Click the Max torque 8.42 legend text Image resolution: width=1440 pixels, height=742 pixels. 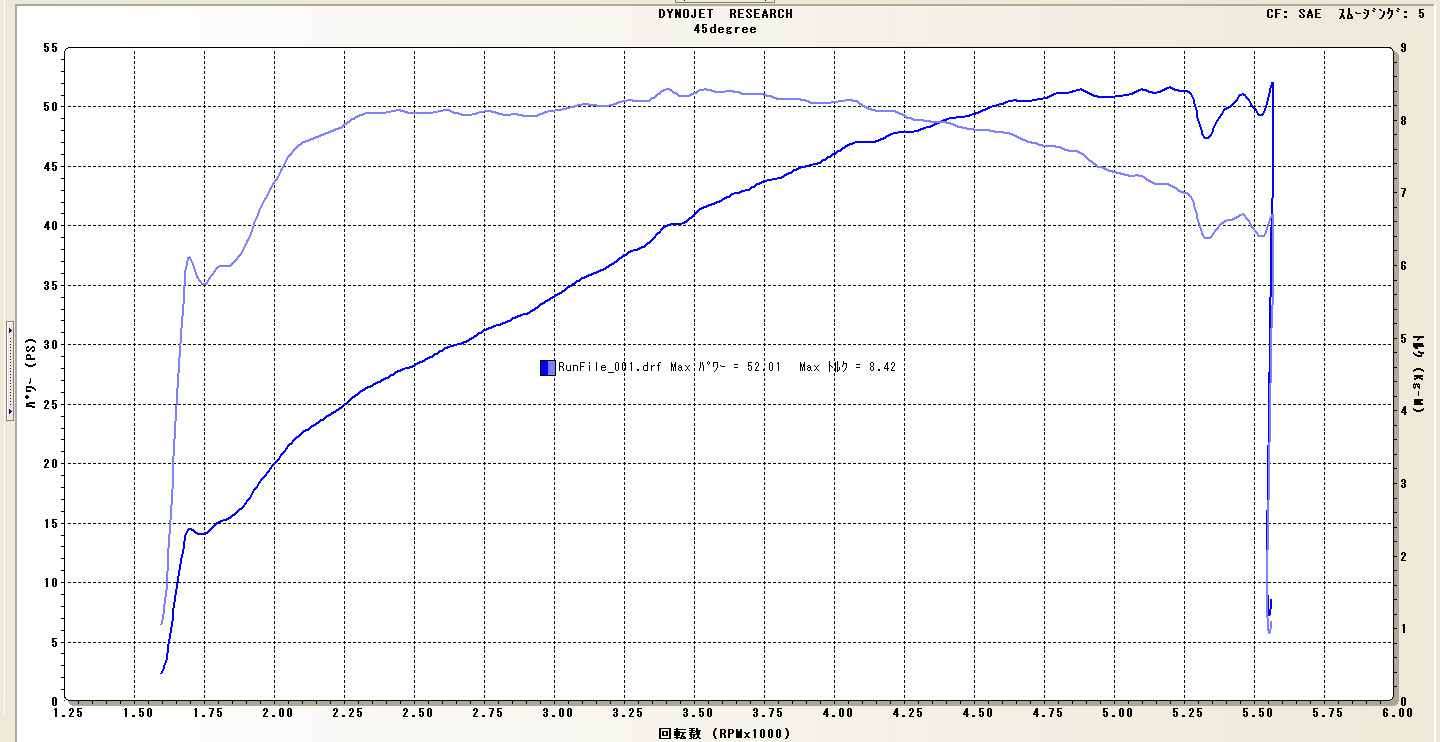click(x=847, y=368)
